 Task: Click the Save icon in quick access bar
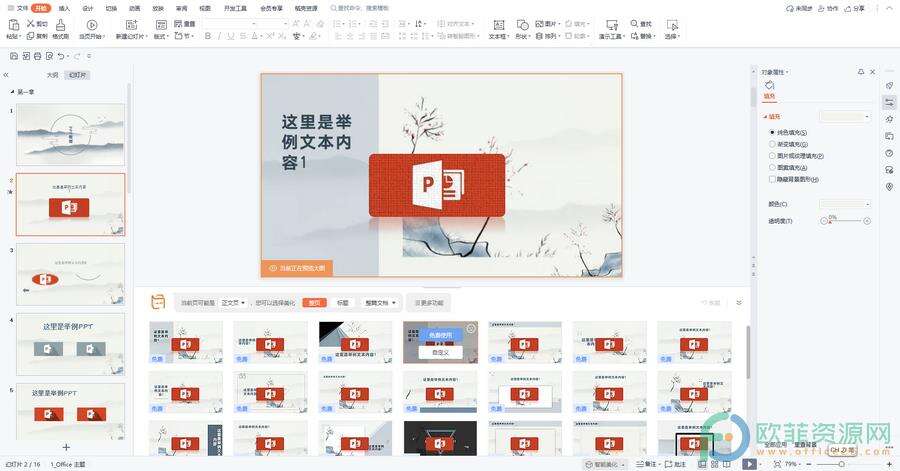[14, 56]
